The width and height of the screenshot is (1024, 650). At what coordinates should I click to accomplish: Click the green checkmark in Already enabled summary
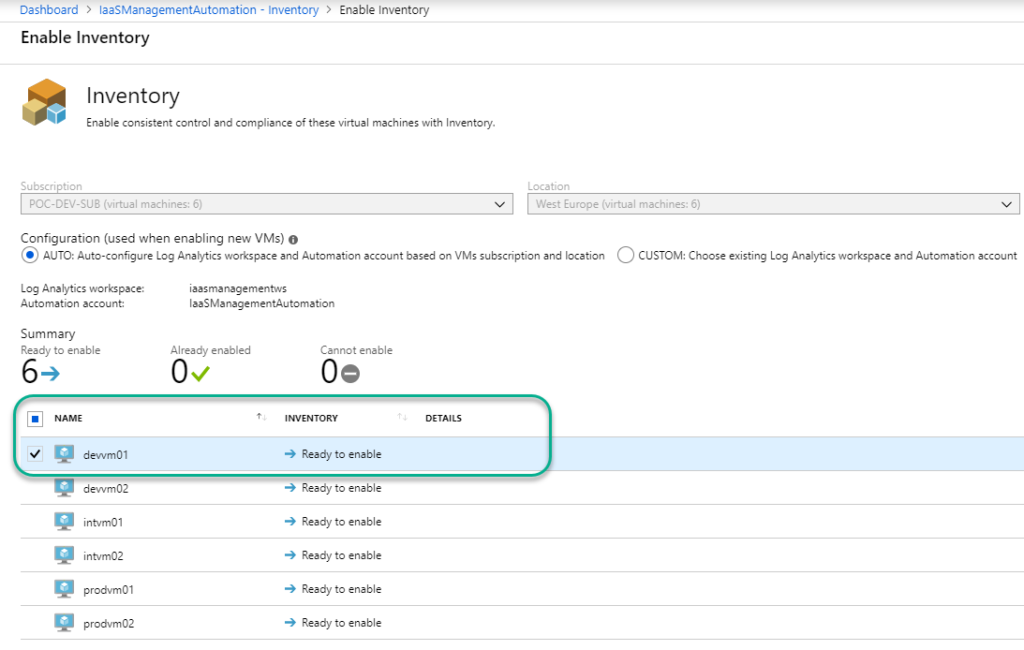(x=200, y=374)
